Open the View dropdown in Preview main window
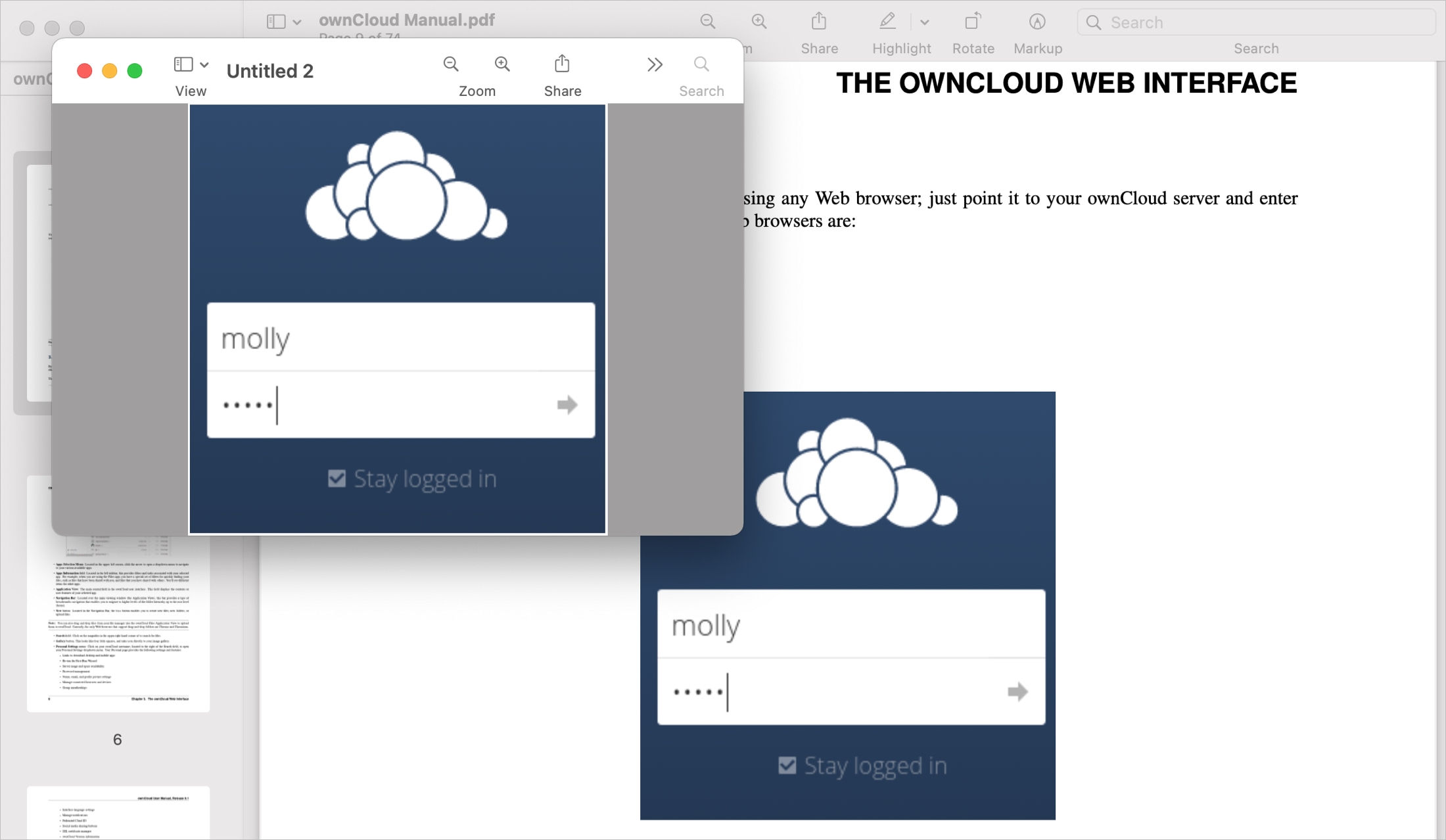 (x=283, y=23)
